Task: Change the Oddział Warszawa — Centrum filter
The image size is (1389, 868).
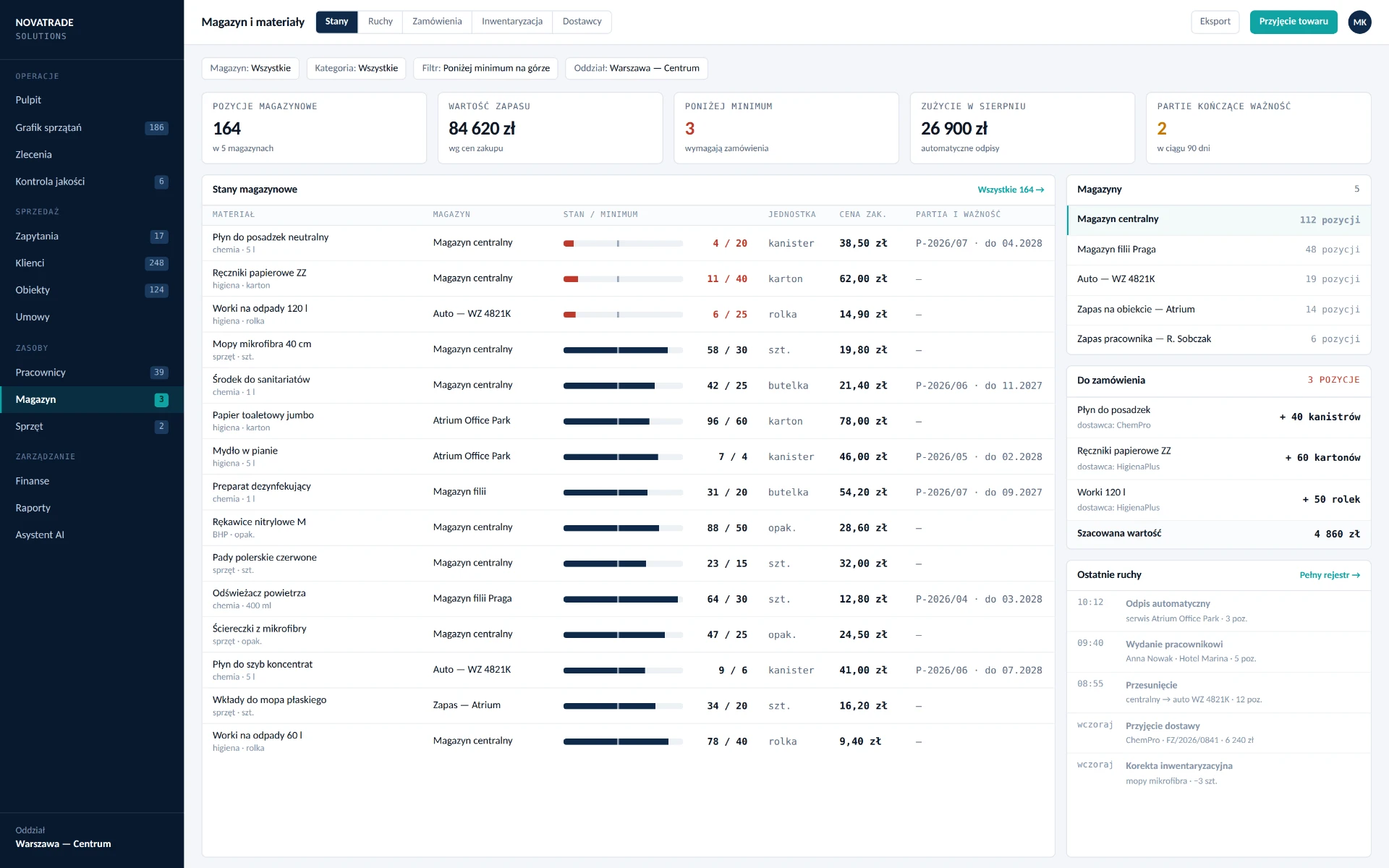Action: (637, 68)
